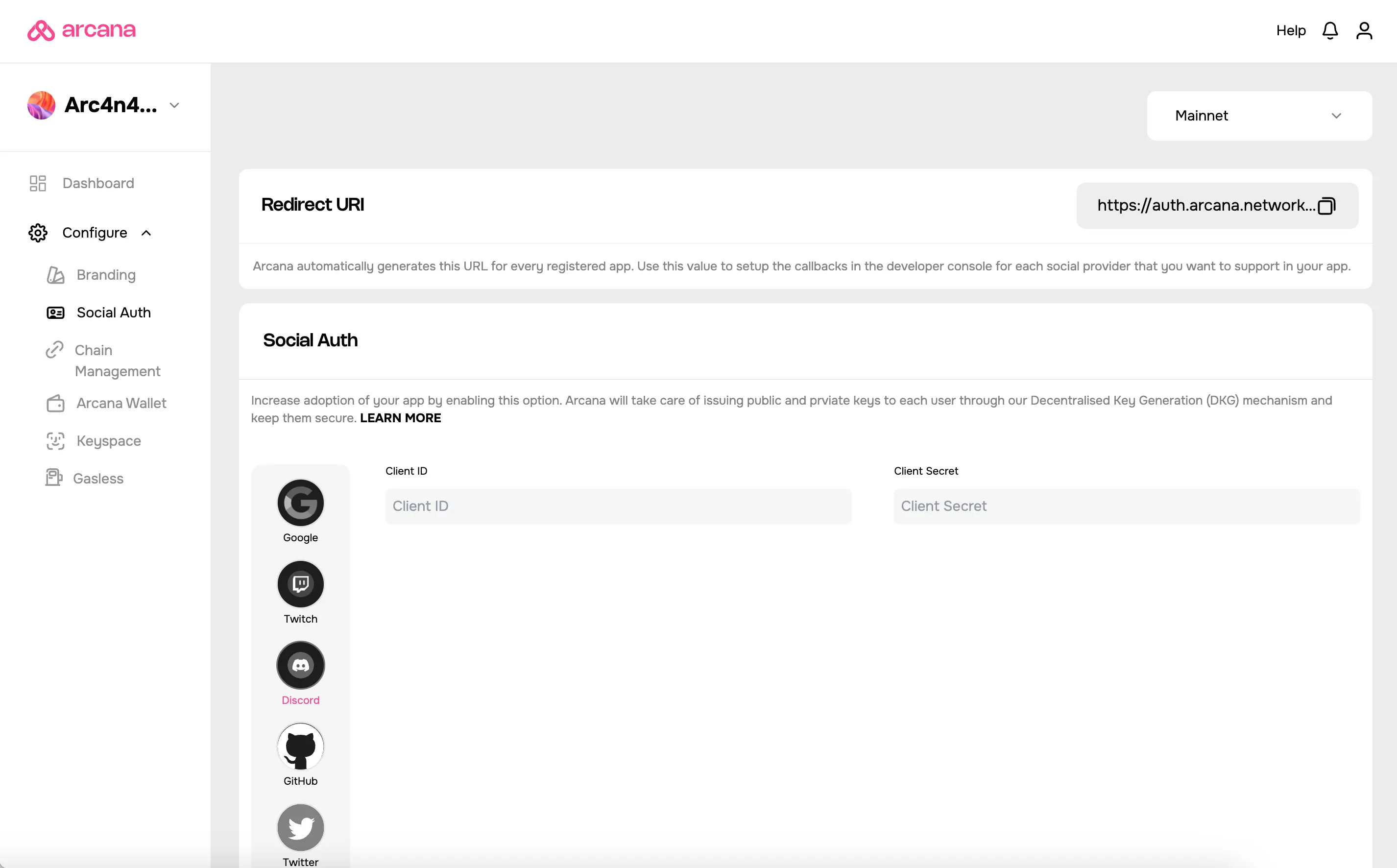Go to the Keyspace page
The image size is (1397, 868).
pyautogui.click(x=109, y=441)
